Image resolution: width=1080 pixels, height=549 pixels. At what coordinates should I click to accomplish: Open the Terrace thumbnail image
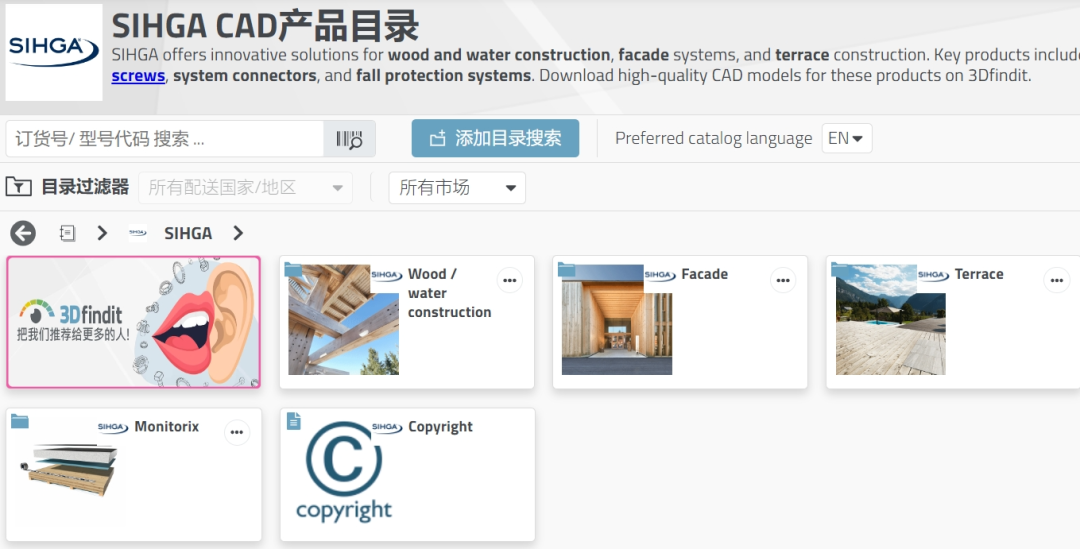890,320
